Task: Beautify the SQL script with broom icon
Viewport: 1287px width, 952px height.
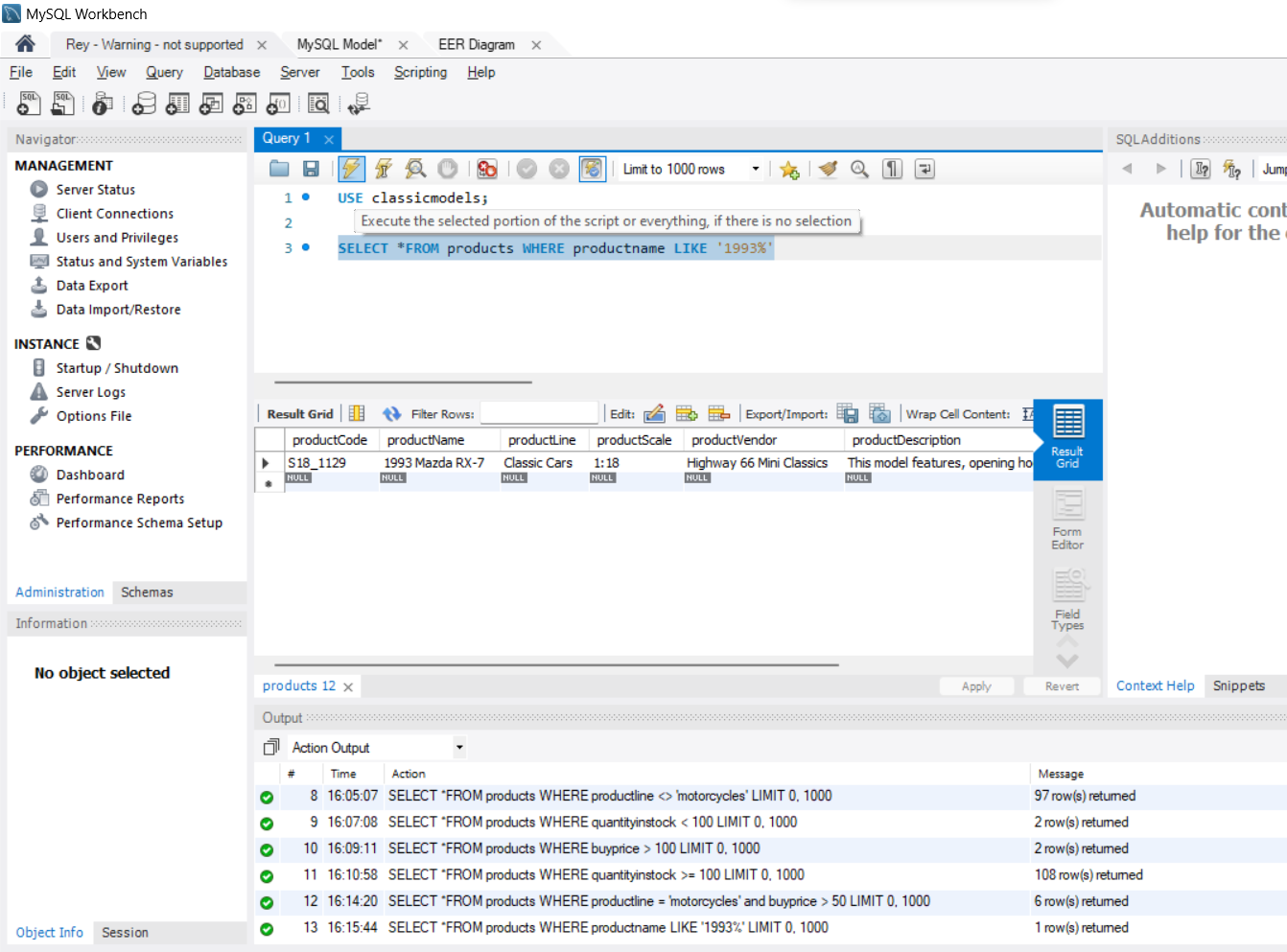Action: pyautogui.click(x=828, y=169)
